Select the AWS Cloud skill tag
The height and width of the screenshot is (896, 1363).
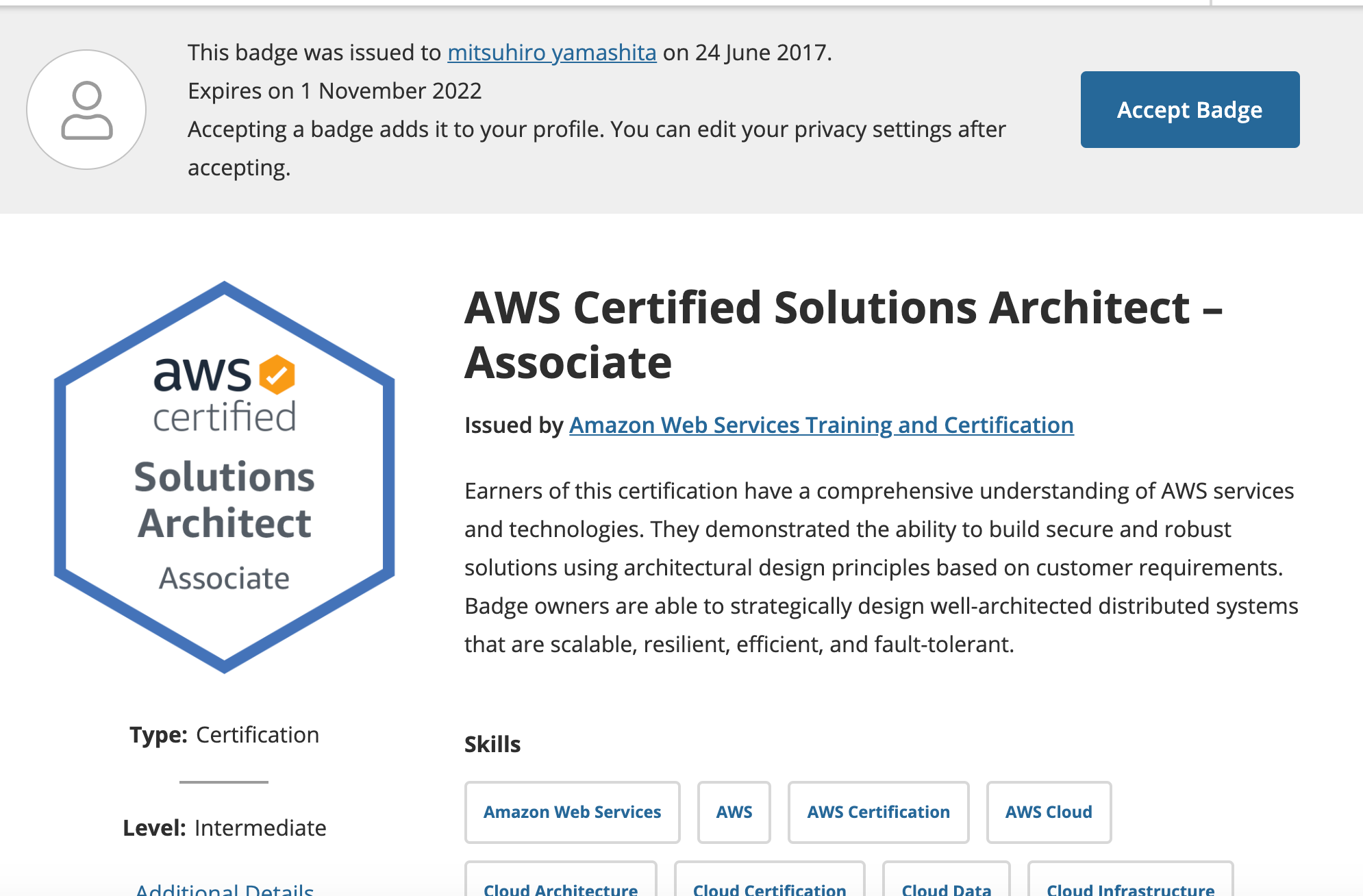(x=1049, y=812)
